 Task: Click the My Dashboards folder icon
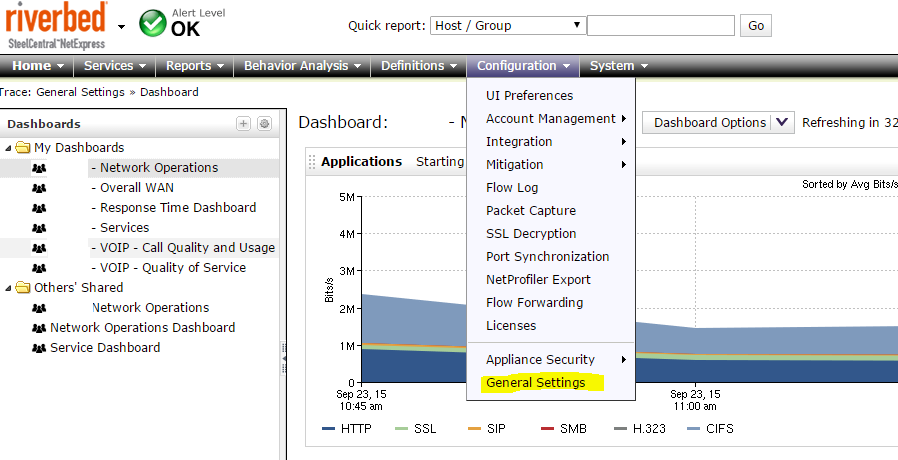pyautogui.click(x=22, y=148)
